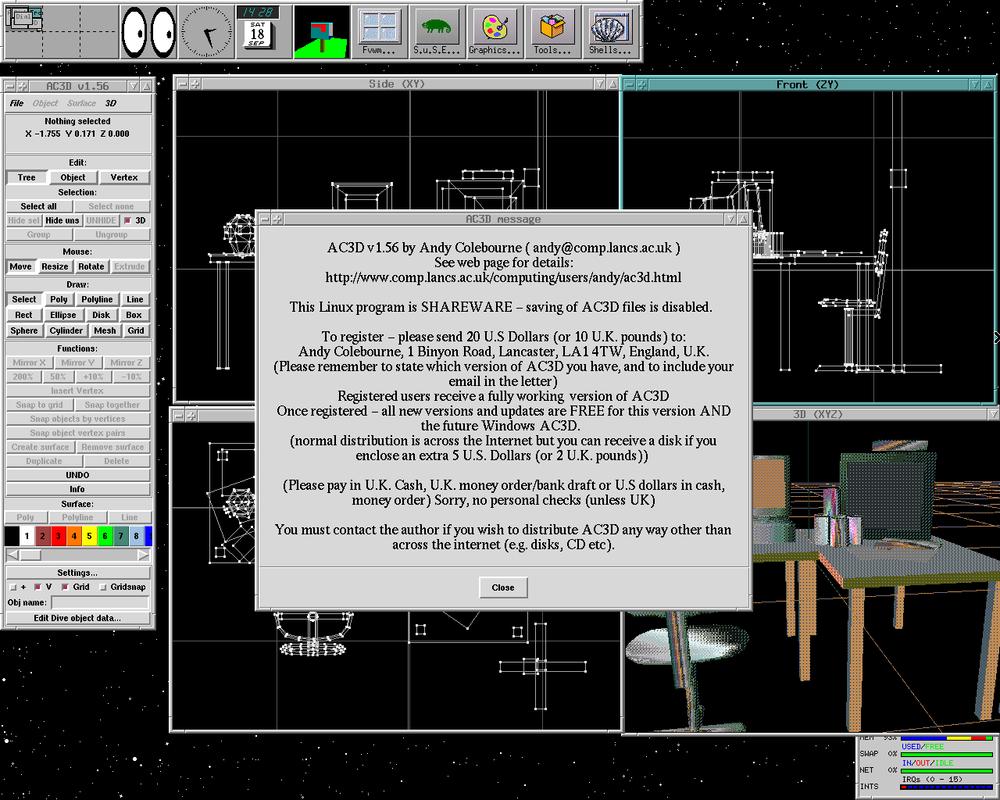The width and height of the screenshot is (1000, 800).
Task: Open window menu of Side (XY) view
Action: click(182, 84)
